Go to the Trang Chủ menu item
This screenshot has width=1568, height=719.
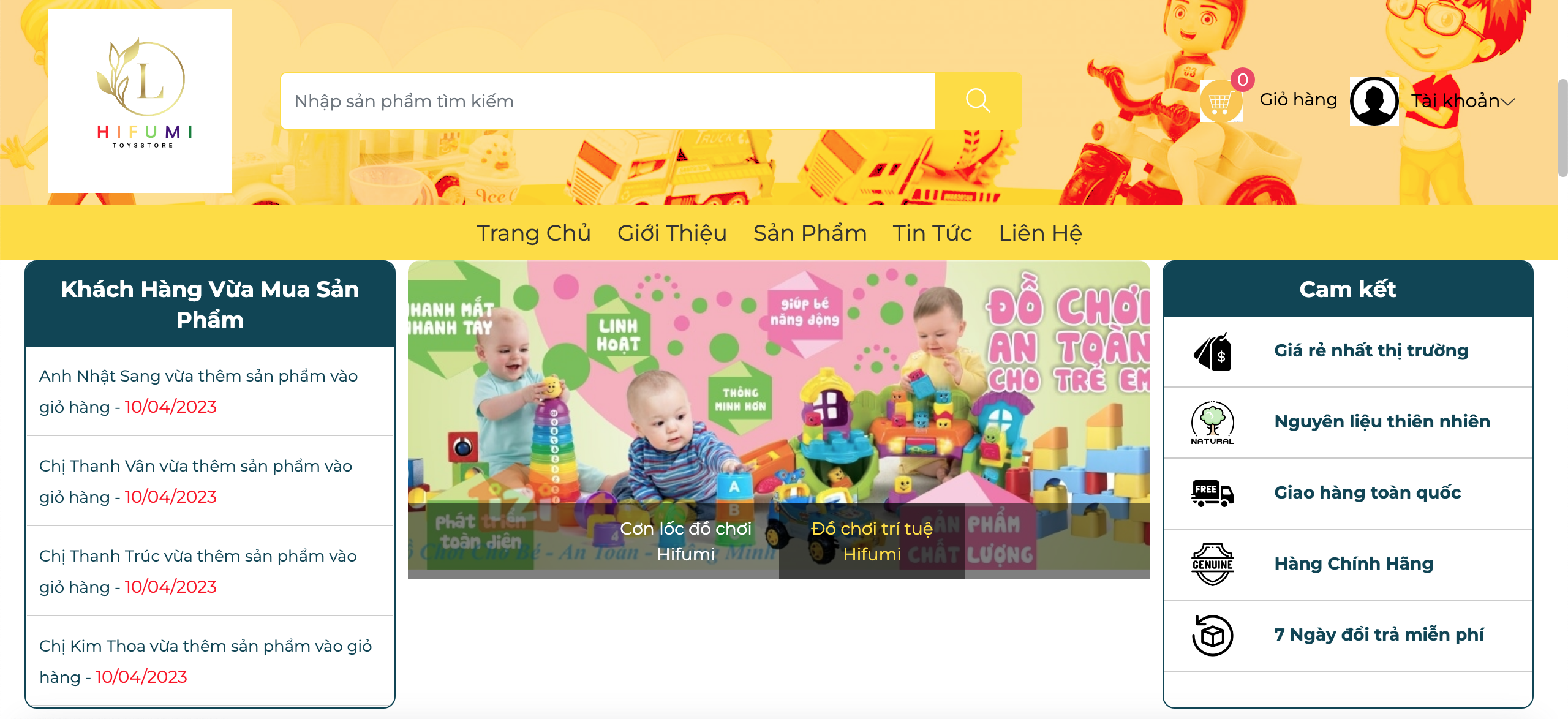tap(534, 233)
